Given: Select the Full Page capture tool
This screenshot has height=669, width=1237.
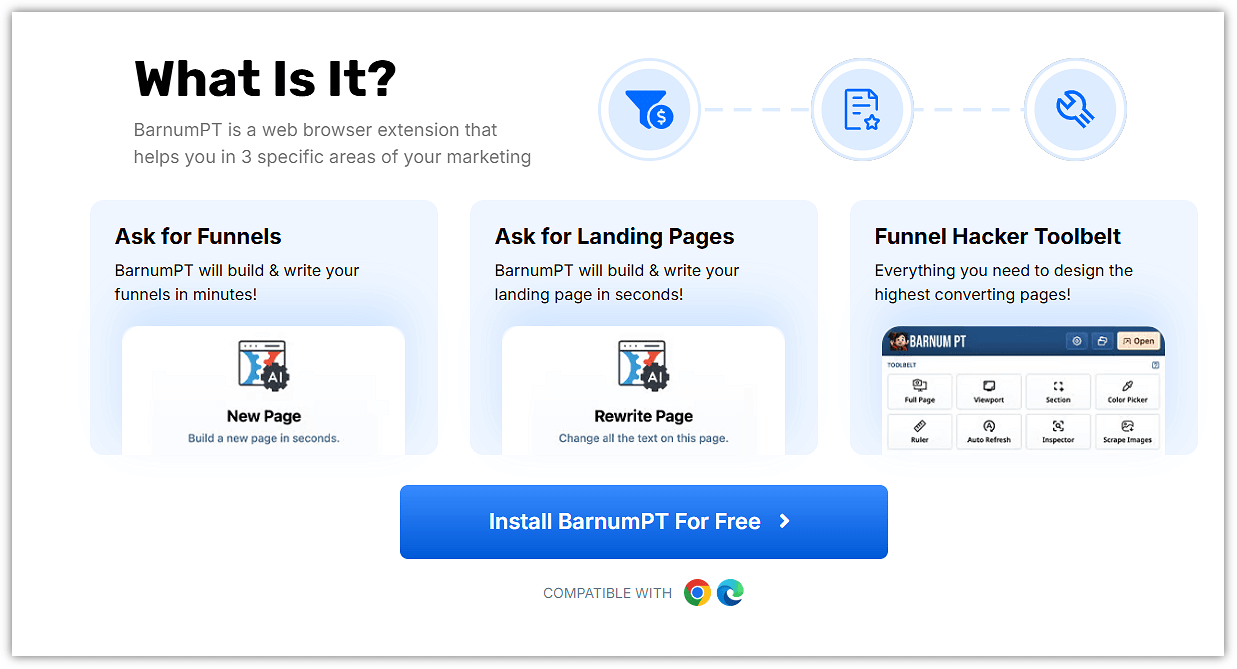Looking at the screenshot, I should [x=919, y=391].
